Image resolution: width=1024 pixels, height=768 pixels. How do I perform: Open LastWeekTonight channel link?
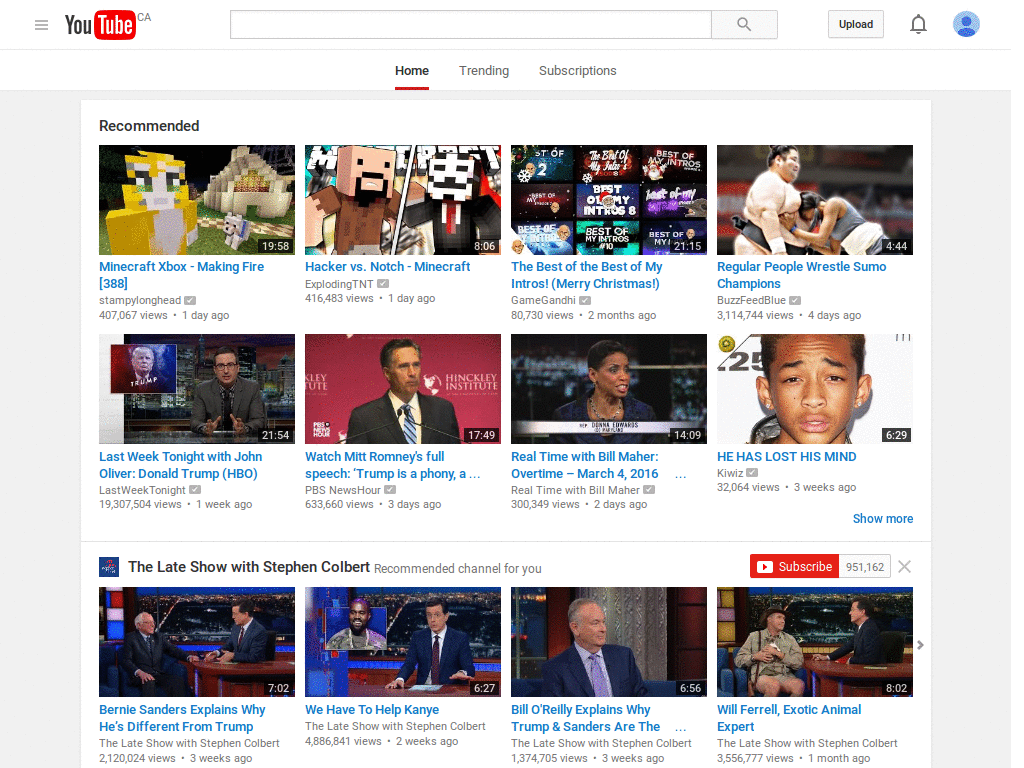(142, 490)
